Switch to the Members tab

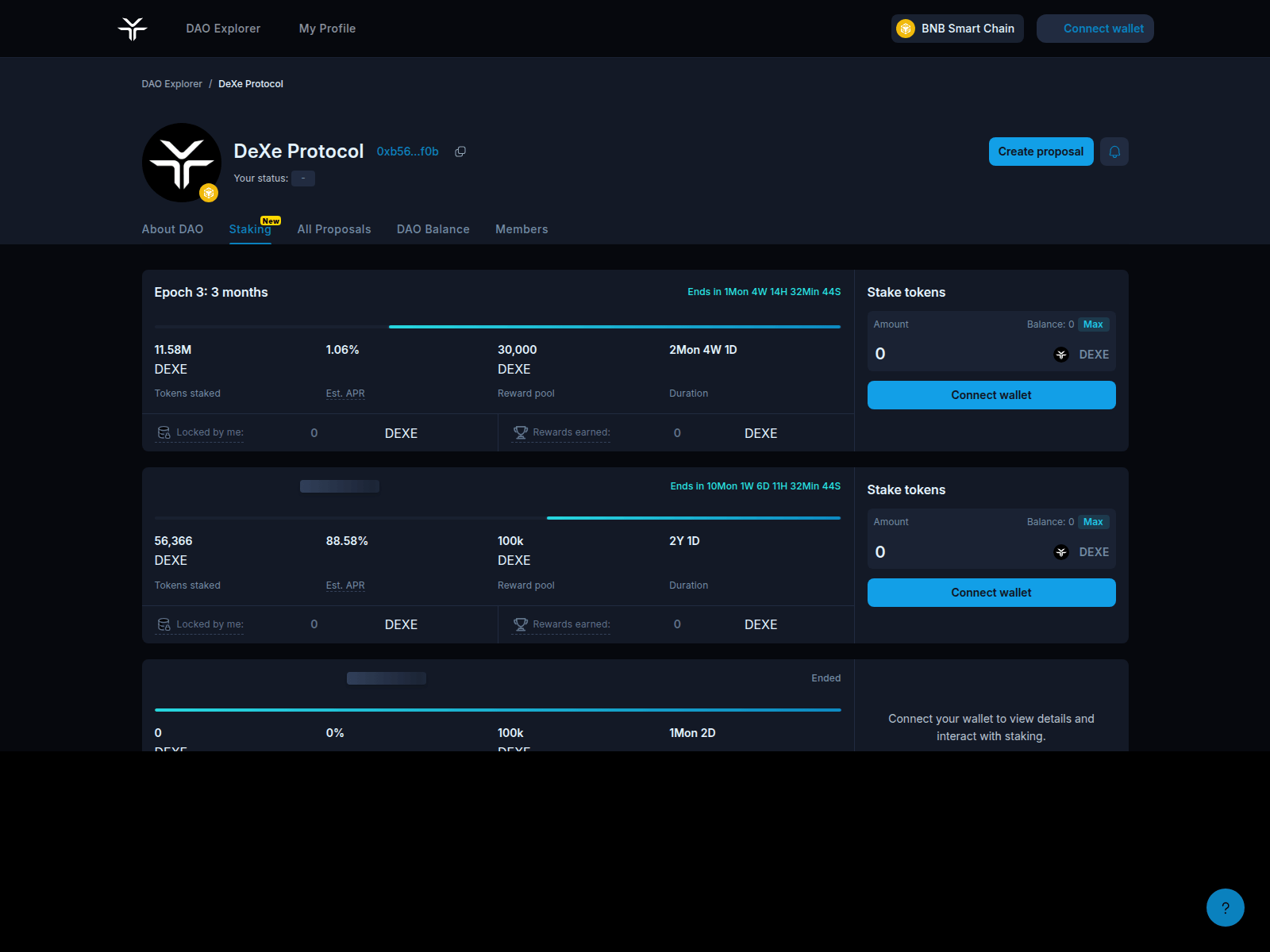(521, 229)
